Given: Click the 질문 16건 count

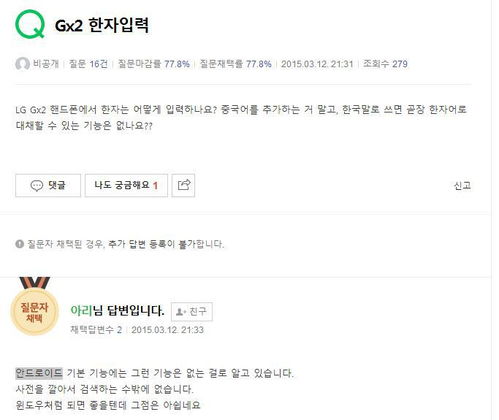Looking at the screenshot, I should coord(88,64).
